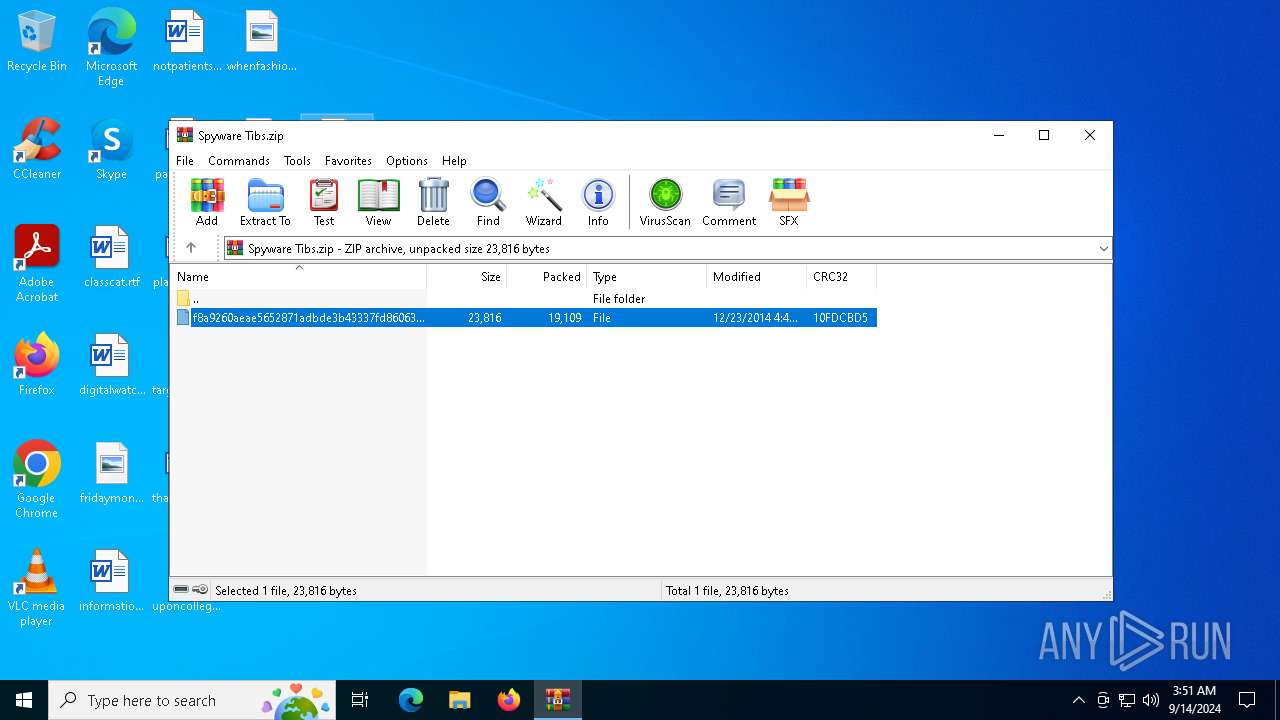1280x720 pixels.
Task: Open the Recycle Bin desktop icon
Action: tap(37, 42)
